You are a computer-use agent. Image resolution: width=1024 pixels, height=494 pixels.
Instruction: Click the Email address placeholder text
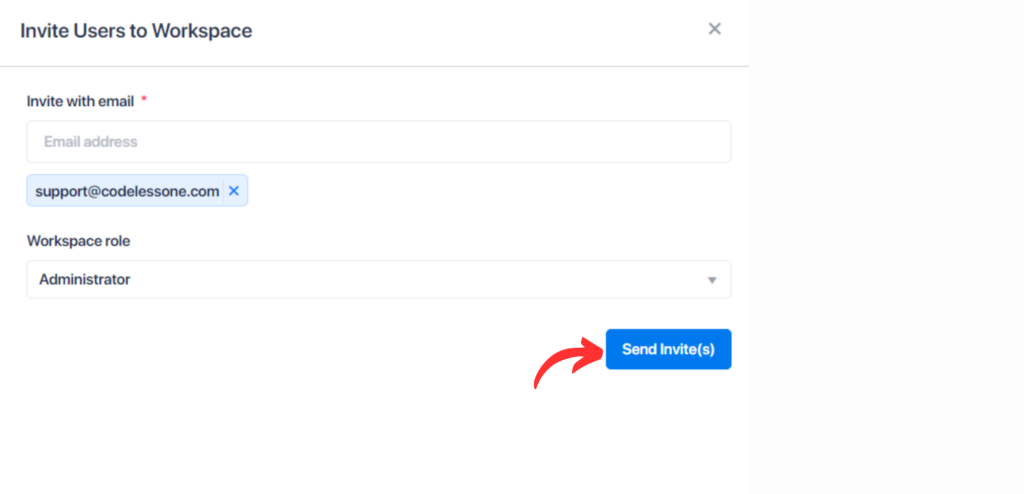(91, 142)
